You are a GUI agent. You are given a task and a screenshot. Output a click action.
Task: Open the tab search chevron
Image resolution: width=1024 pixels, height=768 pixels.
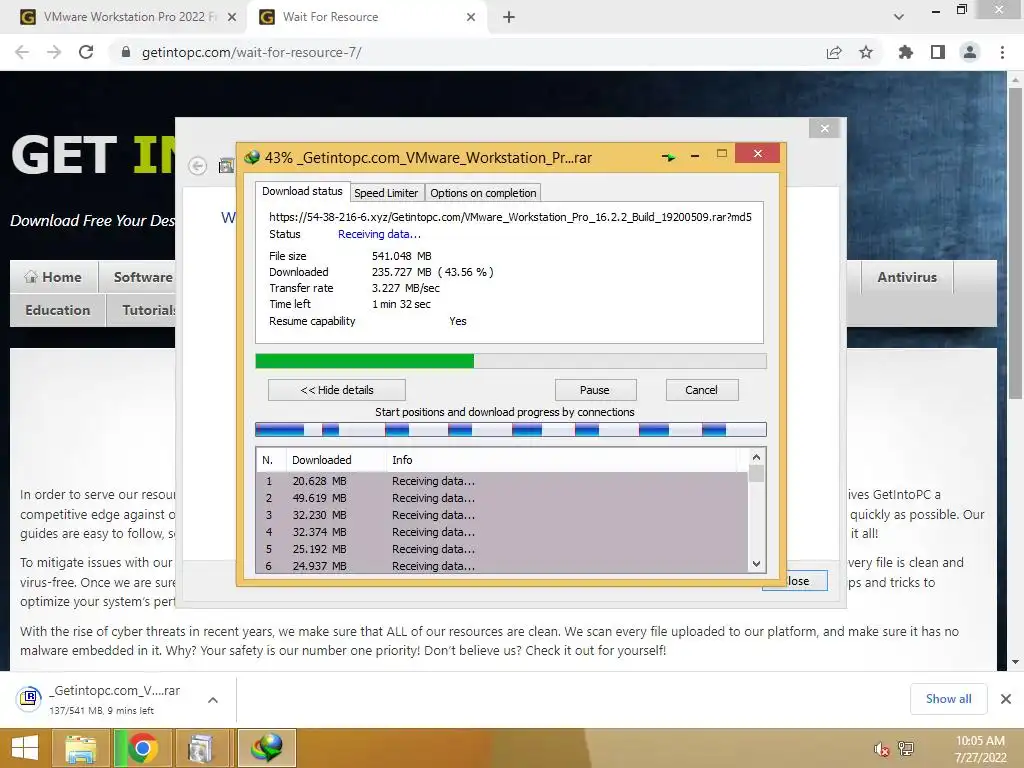coord(899,17)
